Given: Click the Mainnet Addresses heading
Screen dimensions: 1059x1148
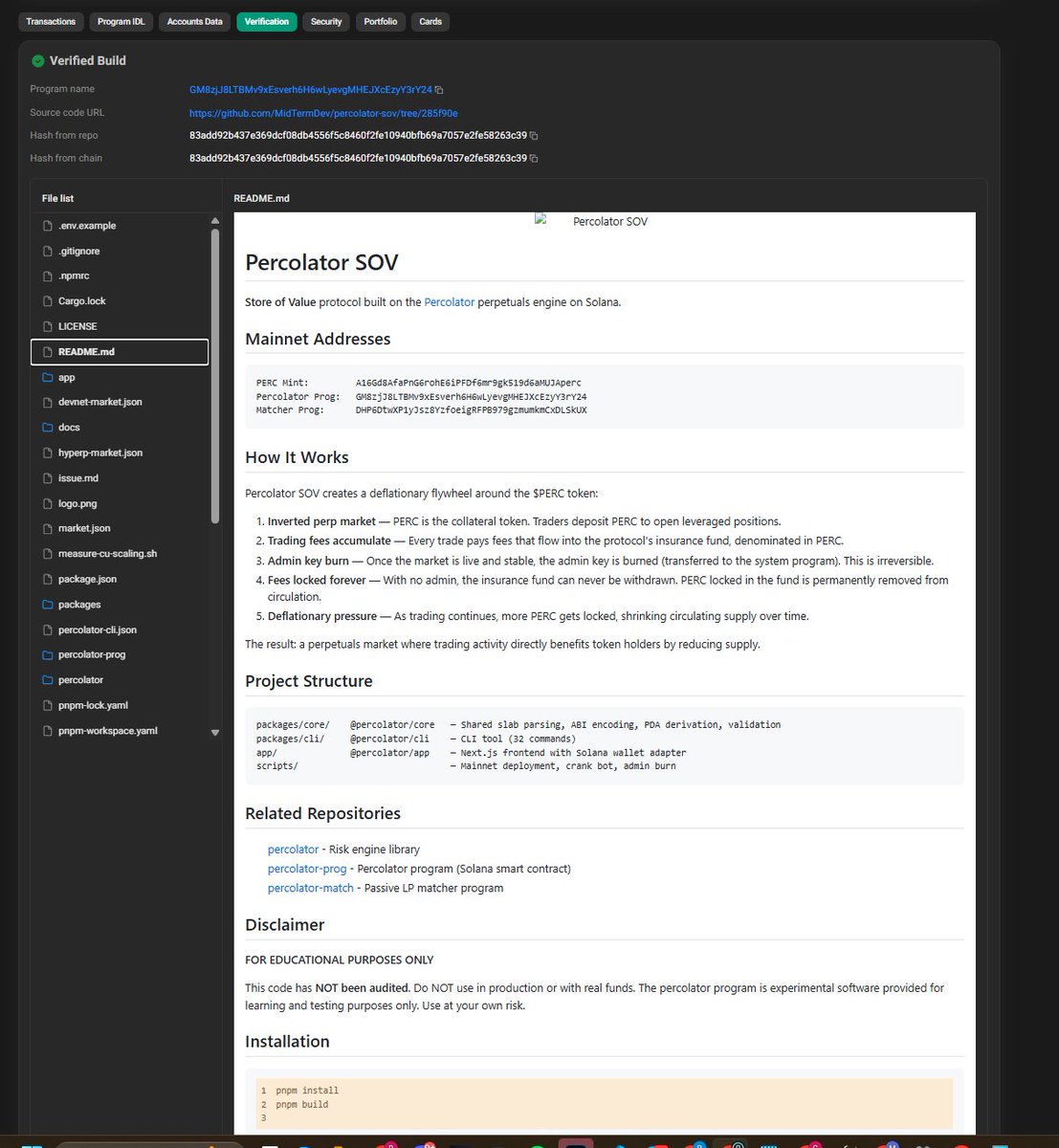Looking at the screenshot, I should pos(318,339).
